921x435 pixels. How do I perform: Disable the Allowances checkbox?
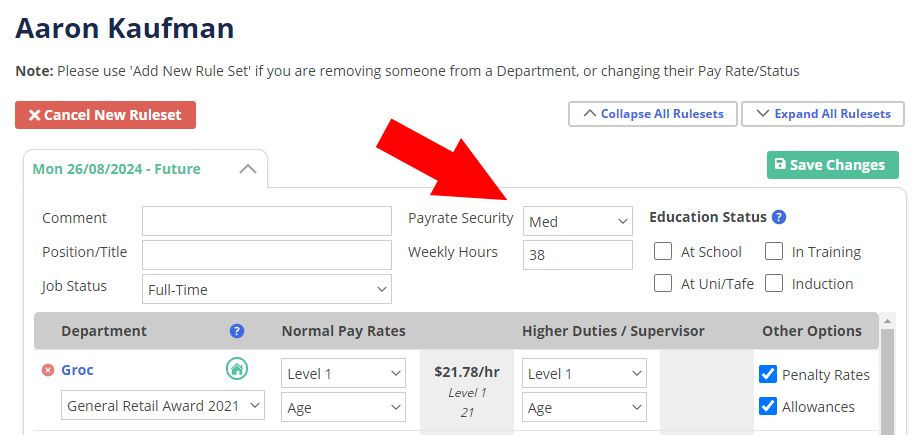(x=768, y=407)
